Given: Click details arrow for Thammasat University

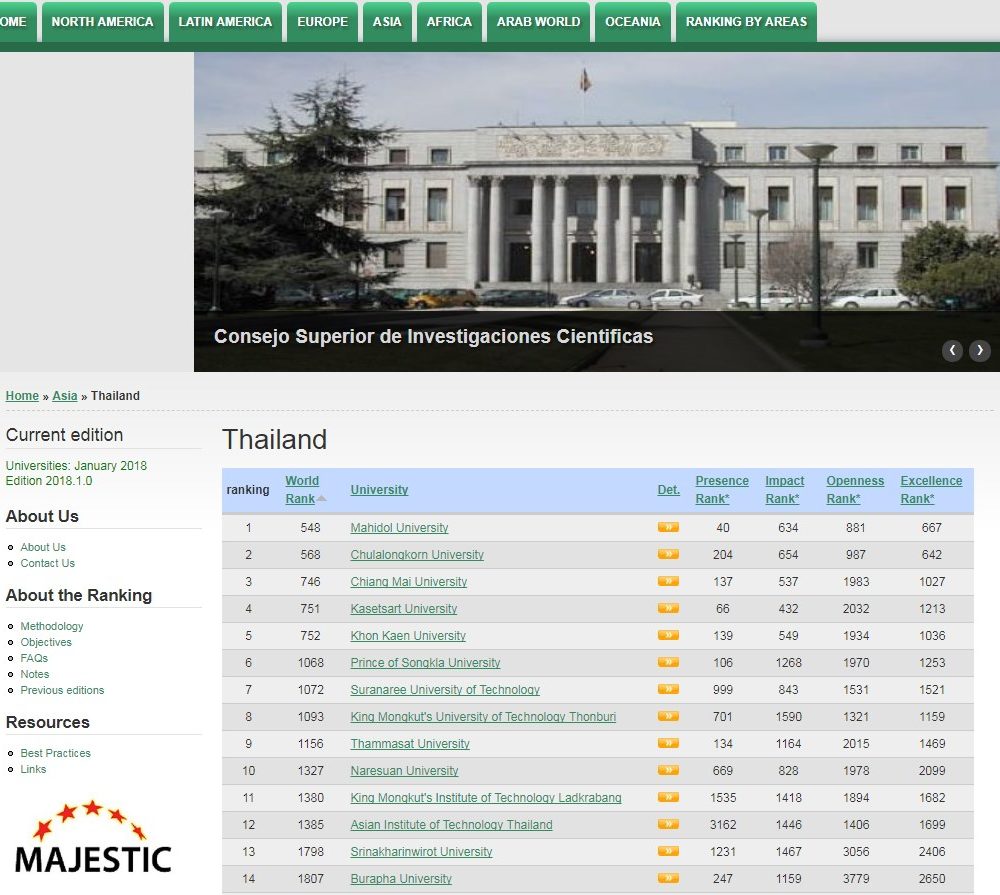Looking at the screenshot, I should [x=668, y=743].
